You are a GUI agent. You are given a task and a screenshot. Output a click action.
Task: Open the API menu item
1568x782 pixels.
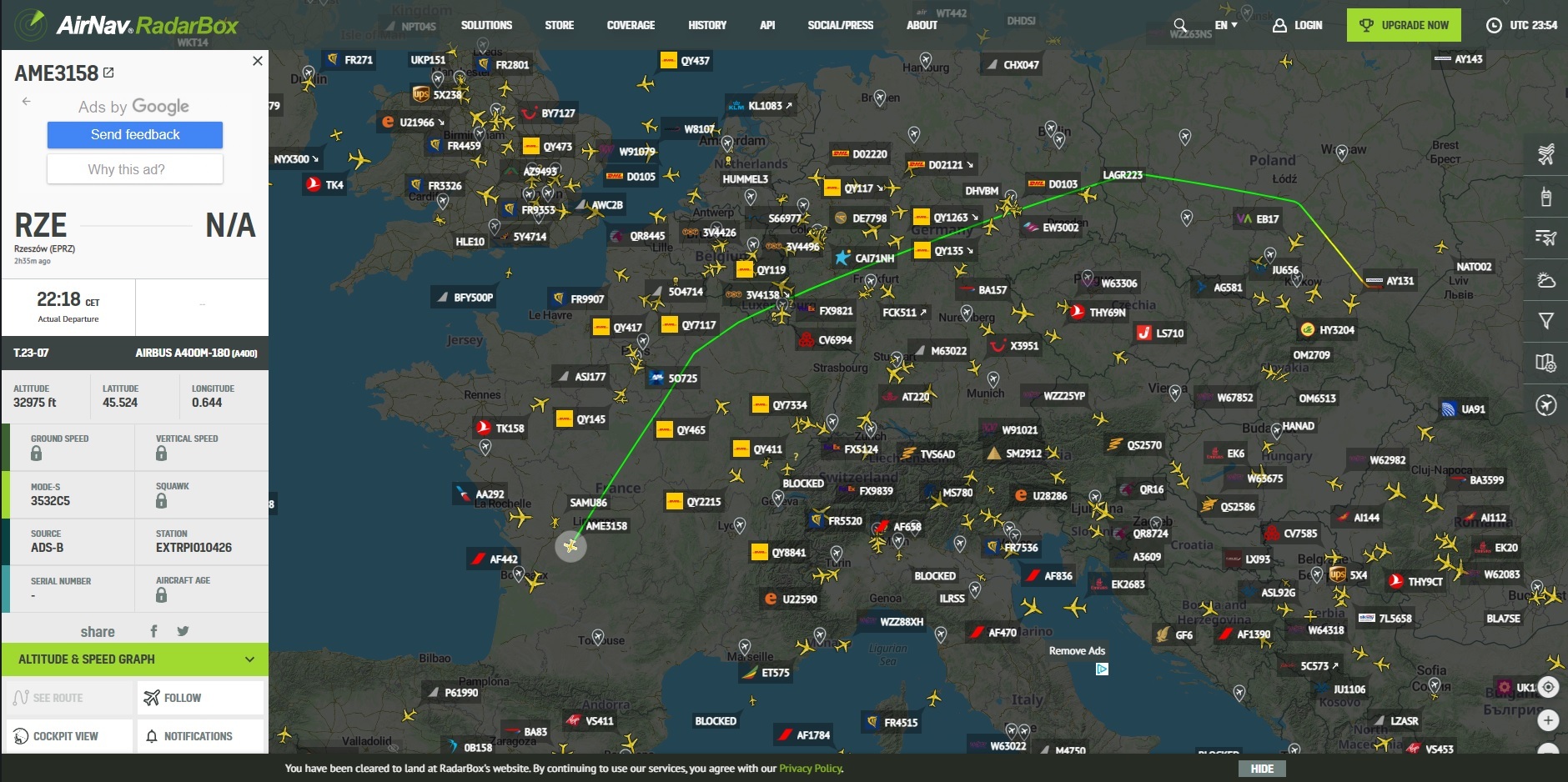click(767, 25)
